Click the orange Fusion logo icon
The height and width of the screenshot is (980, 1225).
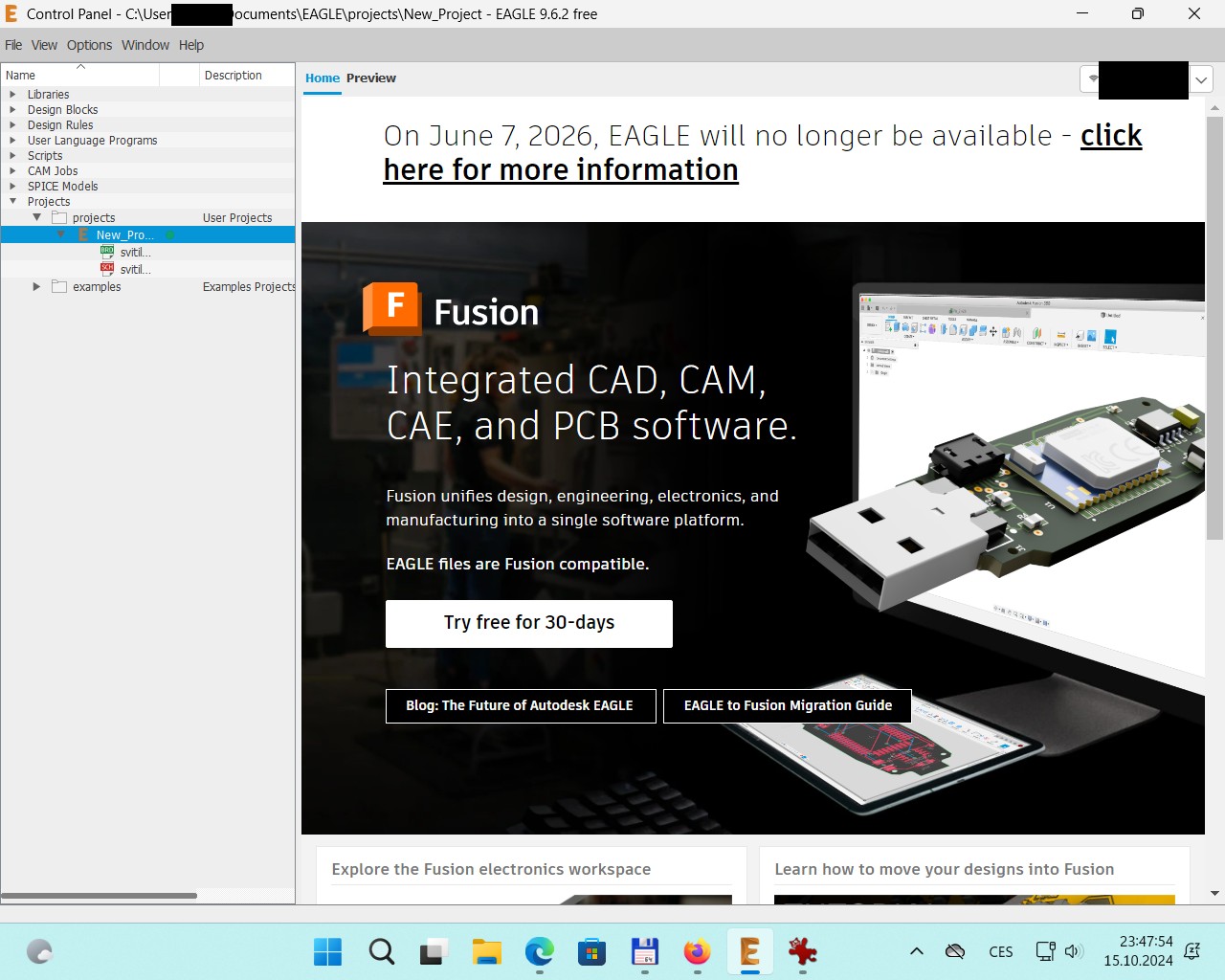pyautogui.click(x=391, y=308)
